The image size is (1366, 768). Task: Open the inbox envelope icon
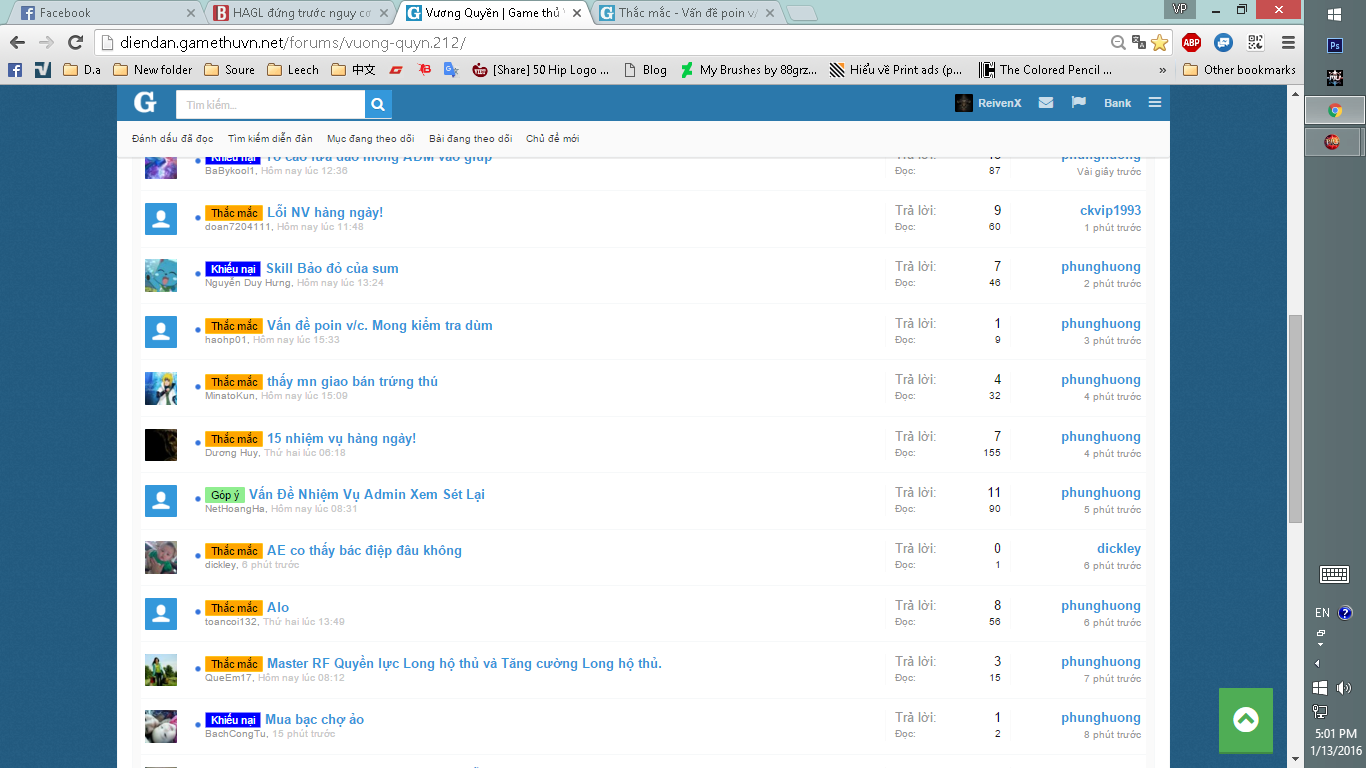coord(1046,103)
